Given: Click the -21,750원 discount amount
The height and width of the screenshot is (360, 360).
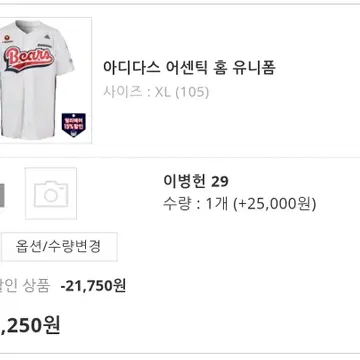Looking at the screenshot, I should (x=93, y=286).
